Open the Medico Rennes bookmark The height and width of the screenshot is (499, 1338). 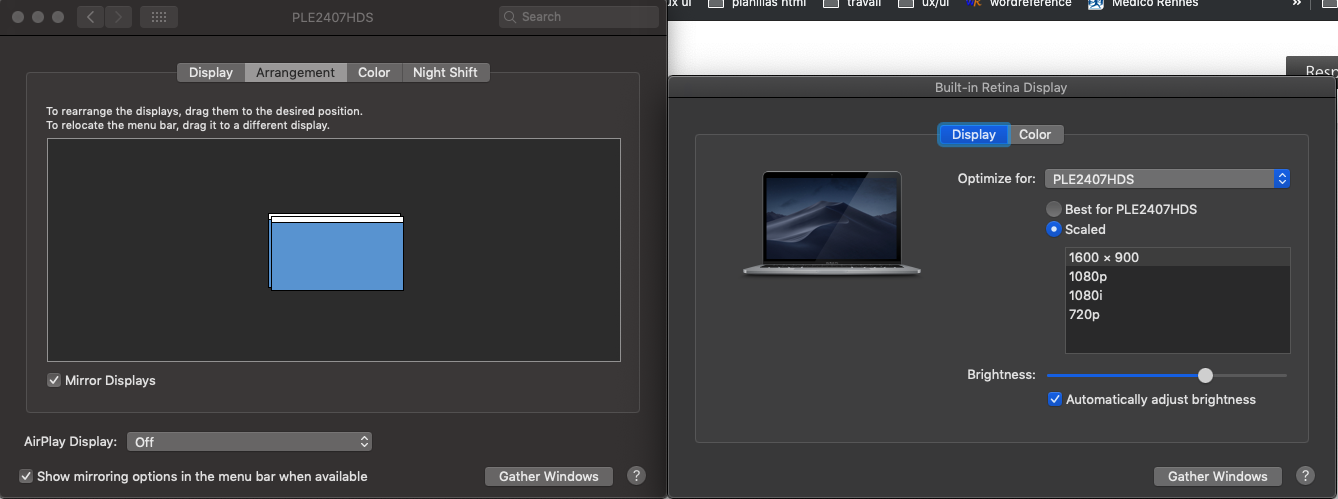(x=1144, y=4)
